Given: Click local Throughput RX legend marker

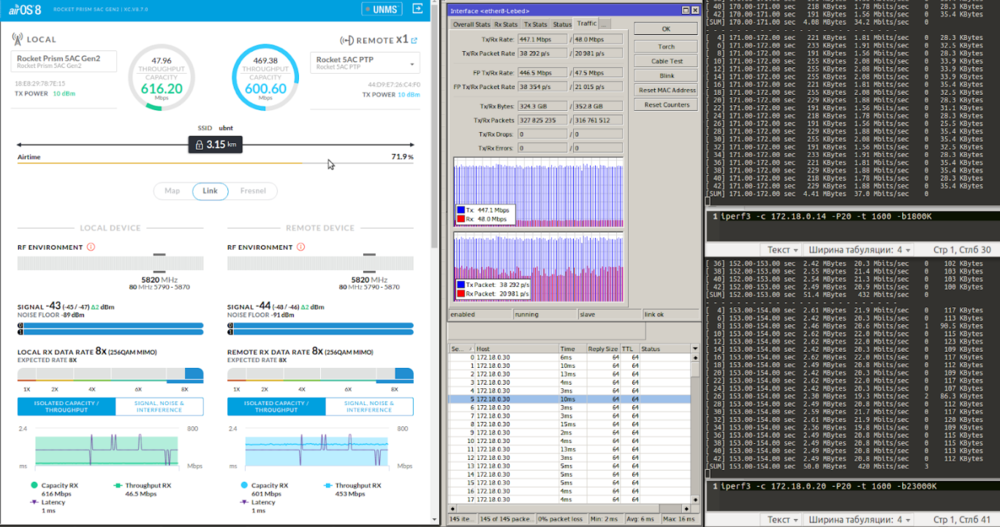Looking at the screenshot, I should [x=118, y=486].
